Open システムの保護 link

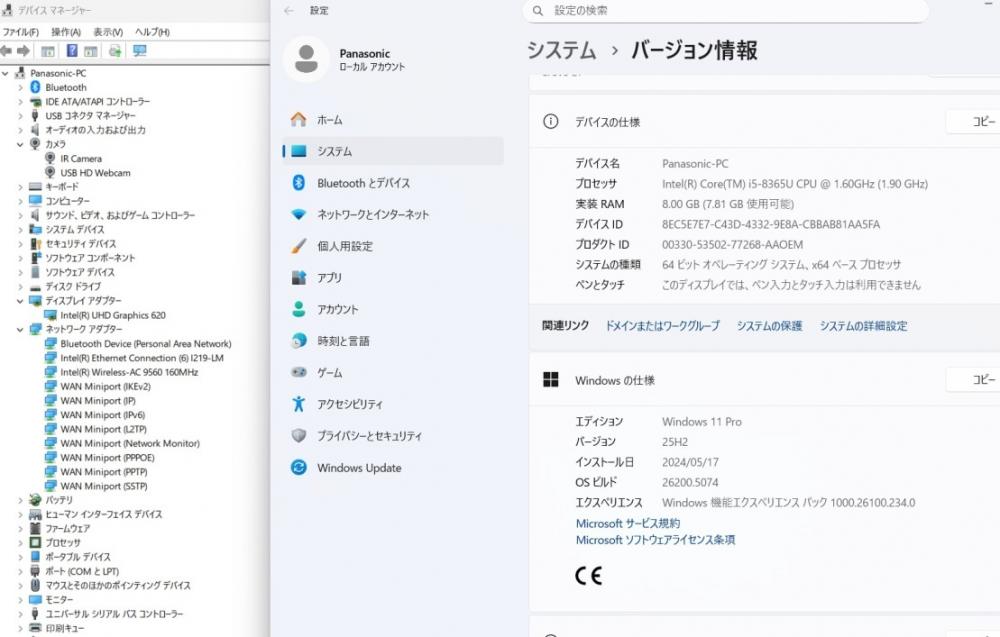769,326
